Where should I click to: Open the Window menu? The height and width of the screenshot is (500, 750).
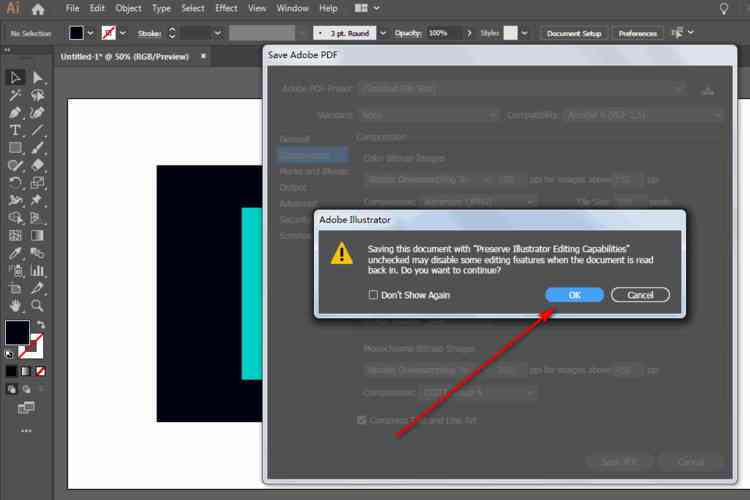(x=292, y=8)
